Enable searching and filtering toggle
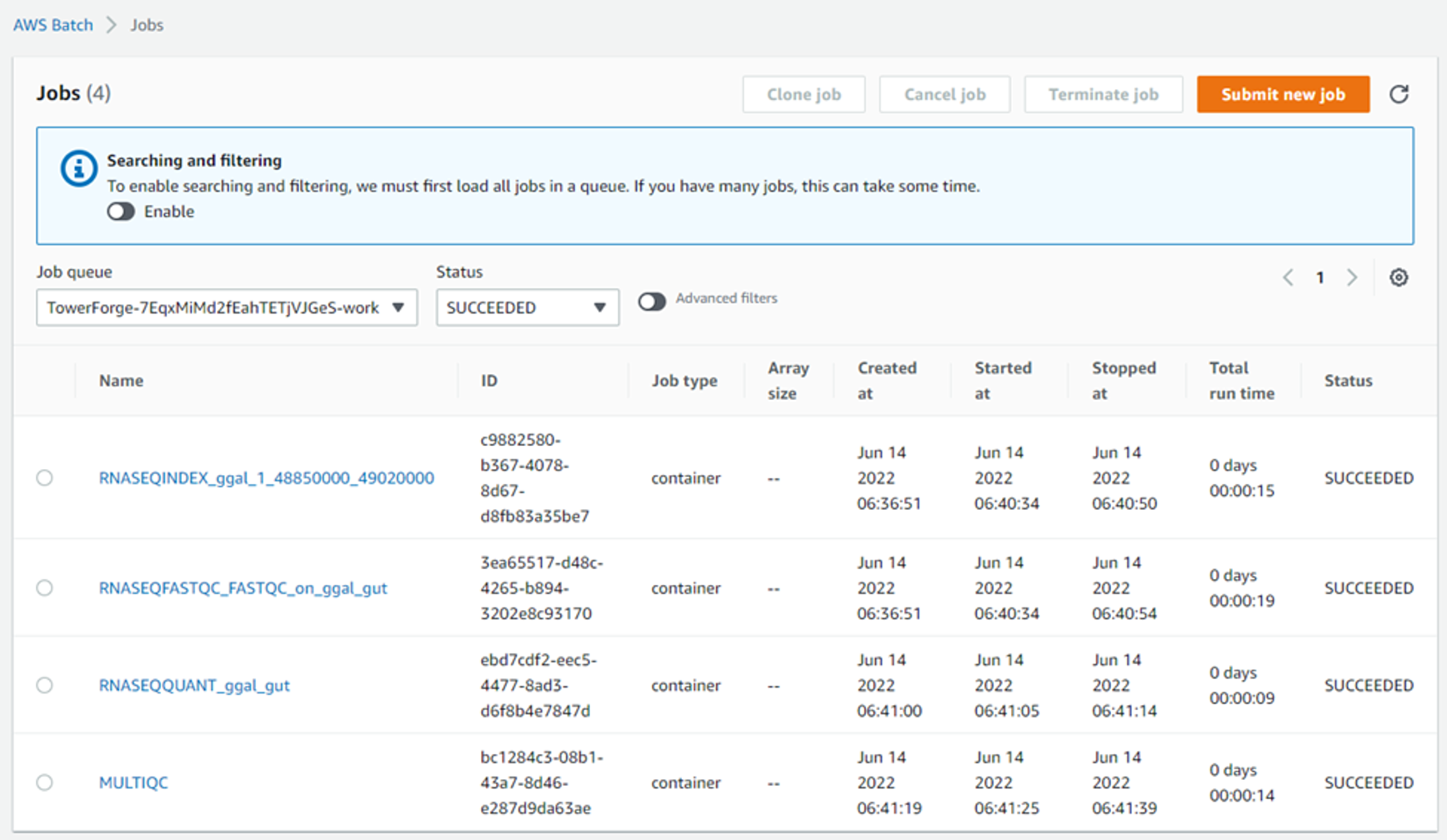The height and width of the screenshot is (840, 1447). click(121, 212)
